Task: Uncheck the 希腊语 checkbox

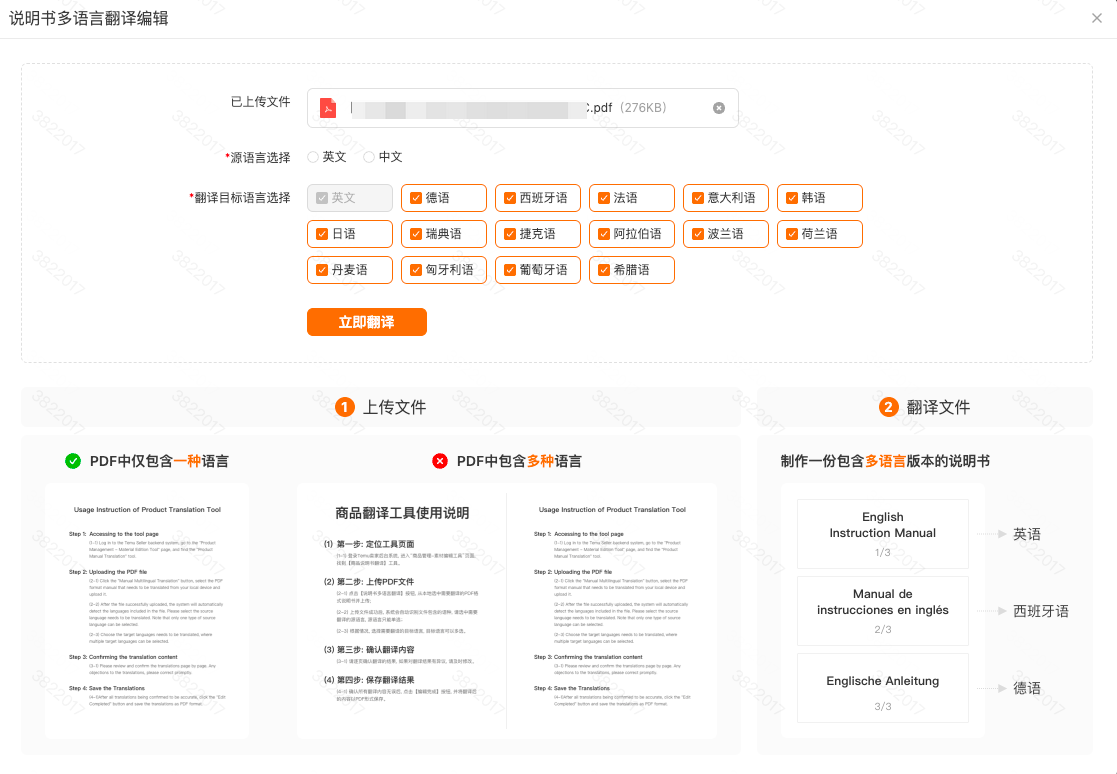Action: pos(603,270)
